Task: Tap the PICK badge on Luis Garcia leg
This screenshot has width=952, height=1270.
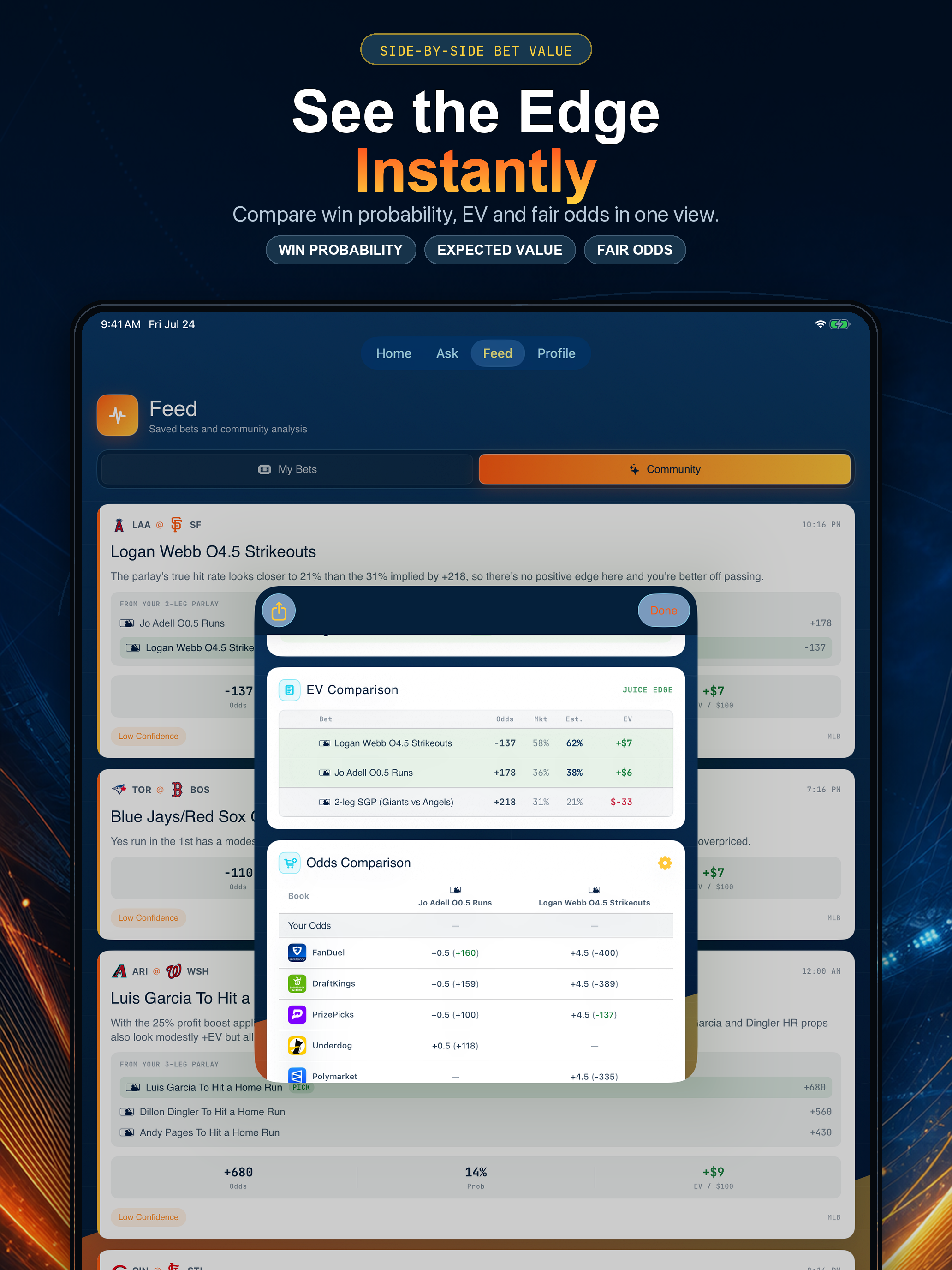Action: pyautogui.click(x=301, y=1087)
